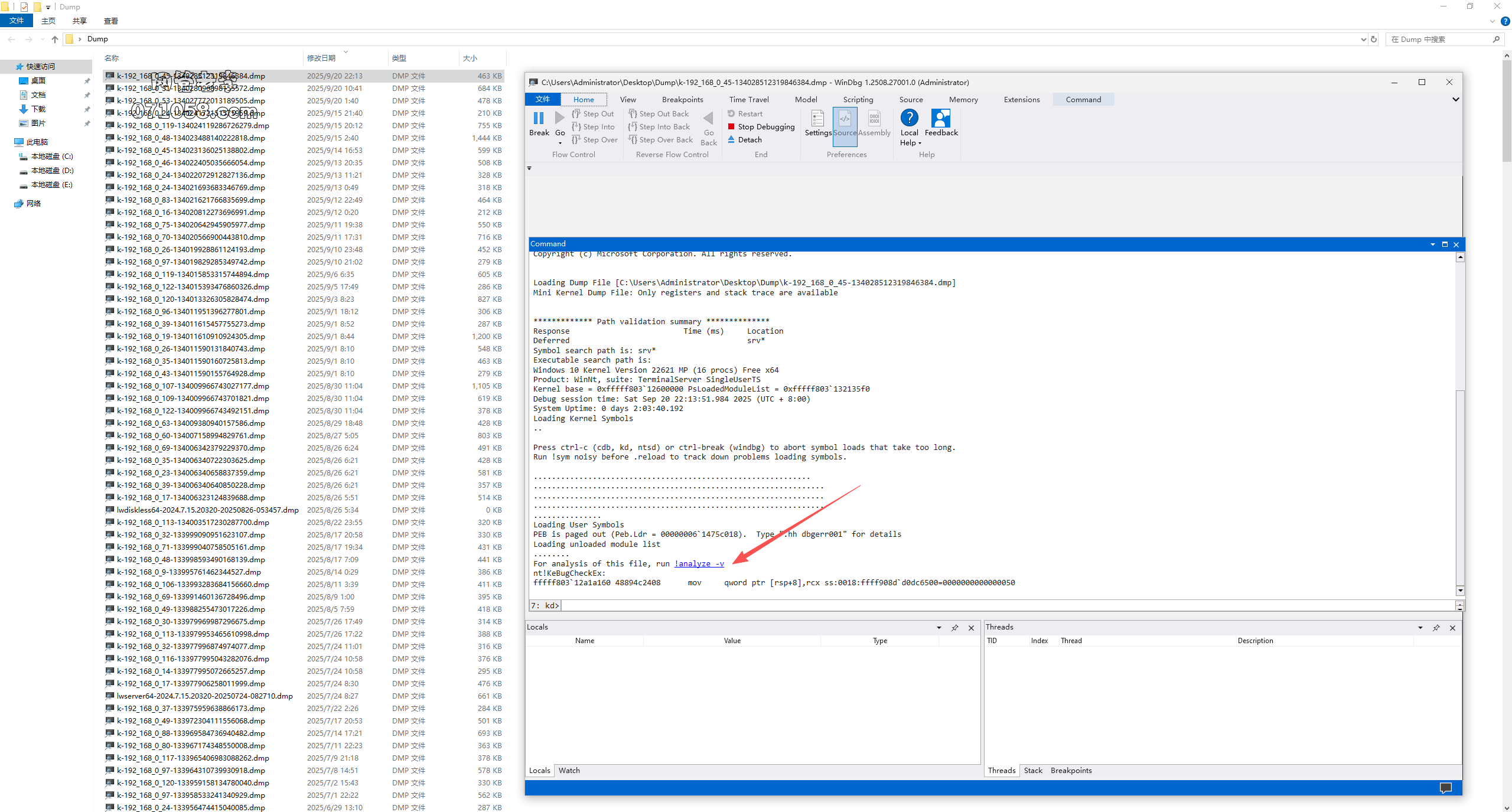Toggle Assembly mode preference
Image resolution: width=1512 pixels, height=812 pixels.
pyautogui.click(x=874, y=119)
